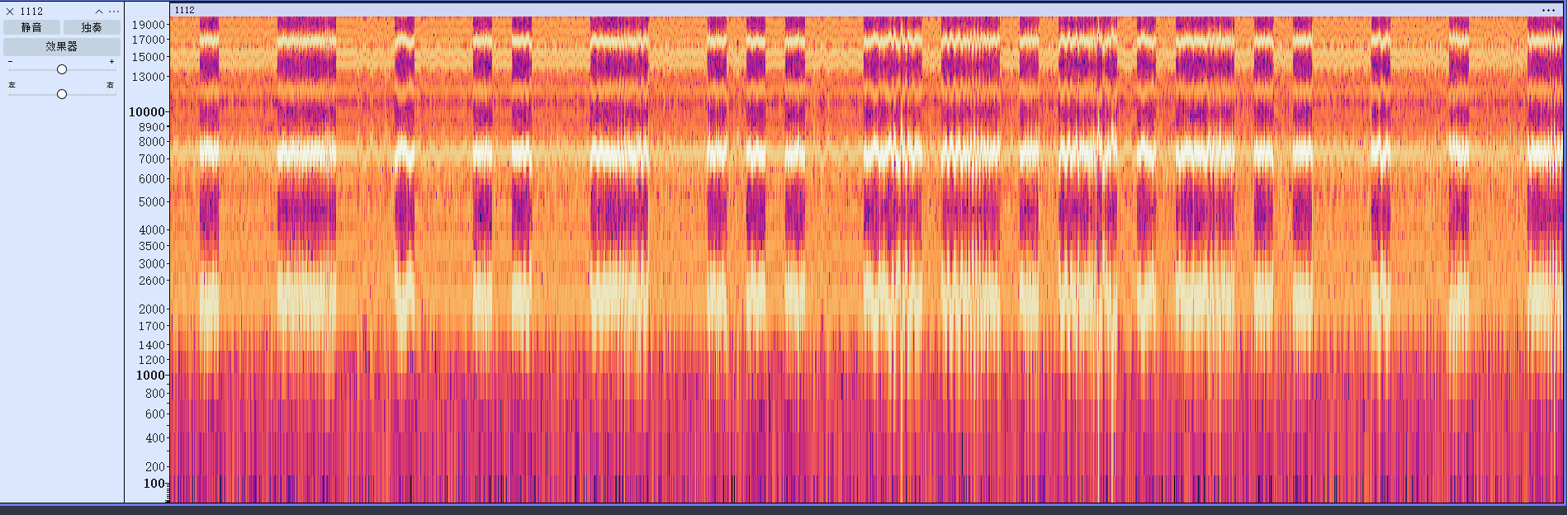Click the 1000 mark on the frequency scale
The image size is (1568, 515).
(x=150, y=375)
